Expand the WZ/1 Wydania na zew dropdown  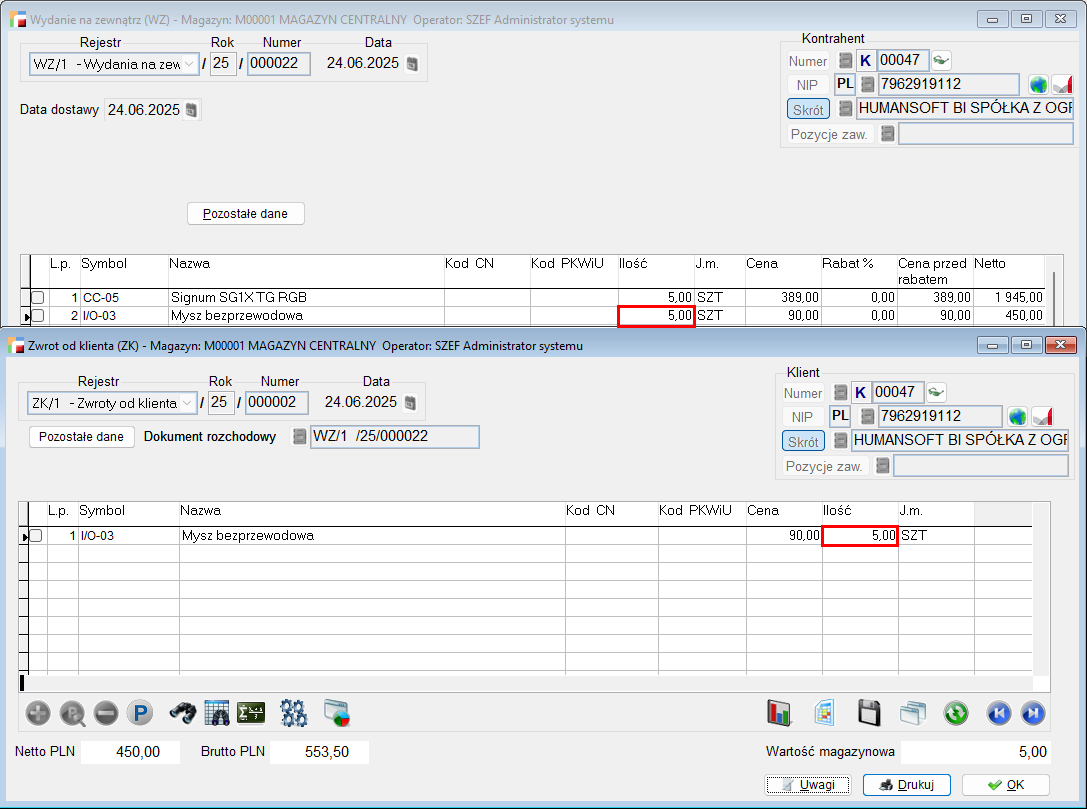tap(189, 64)
